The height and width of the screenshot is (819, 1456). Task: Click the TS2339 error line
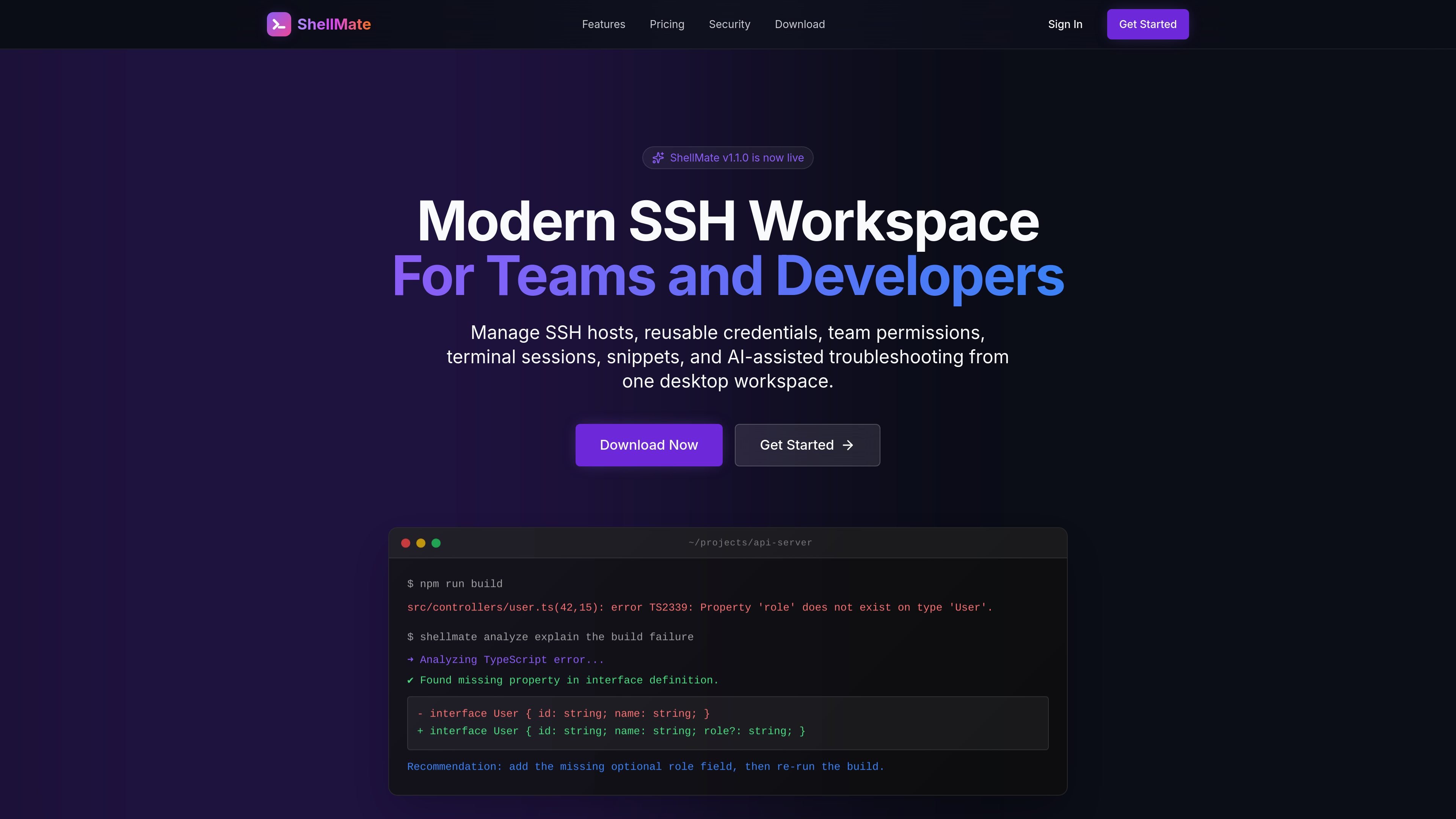[x=700, y=607]
